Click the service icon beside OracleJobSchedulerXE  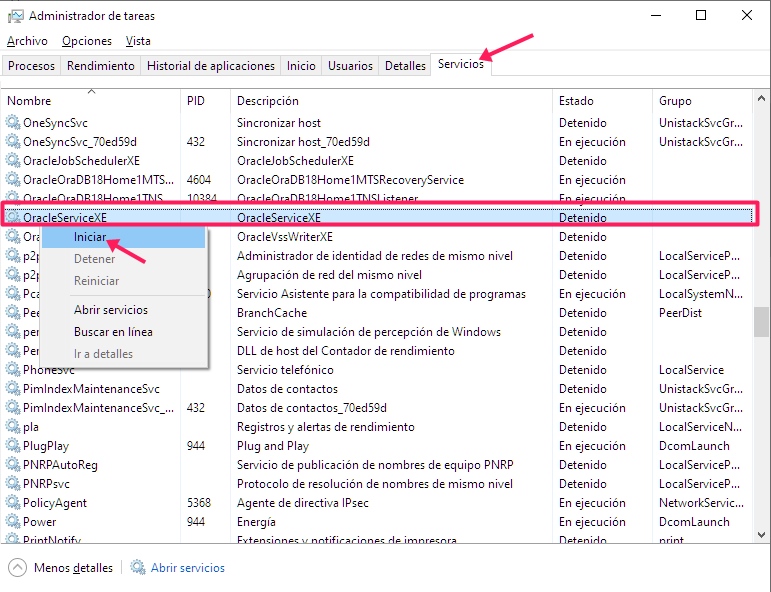pos(13,161)
